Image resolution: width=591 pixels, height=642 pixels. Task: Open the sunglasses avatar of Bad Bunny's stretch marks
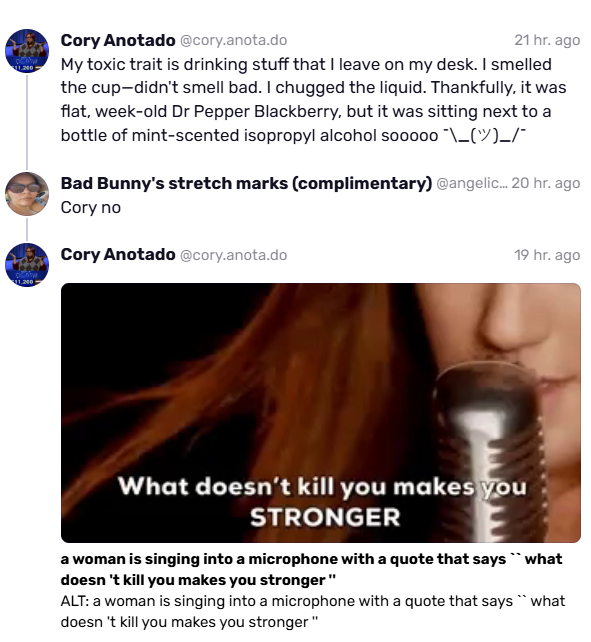[27, 194]
